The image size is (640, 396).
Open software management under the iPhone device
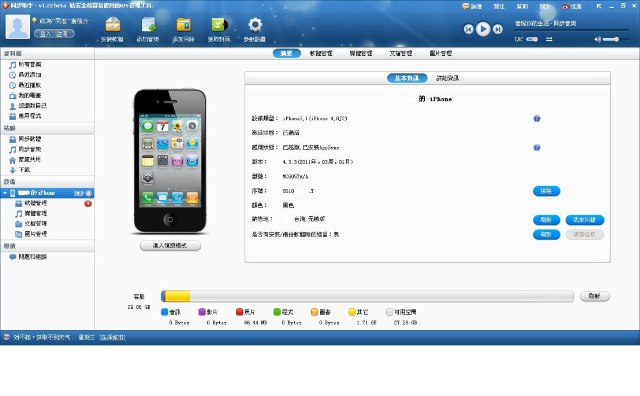pyautogui.click(x=31, y=203)
